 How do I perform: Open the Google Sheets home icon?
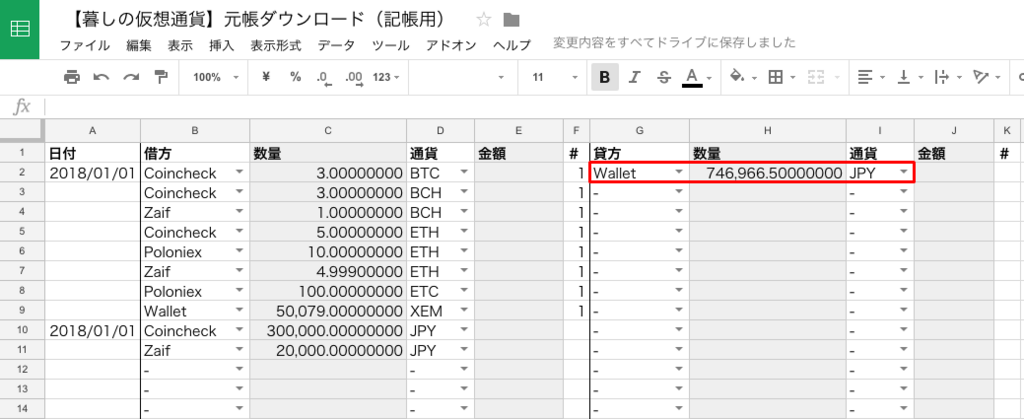20,29
